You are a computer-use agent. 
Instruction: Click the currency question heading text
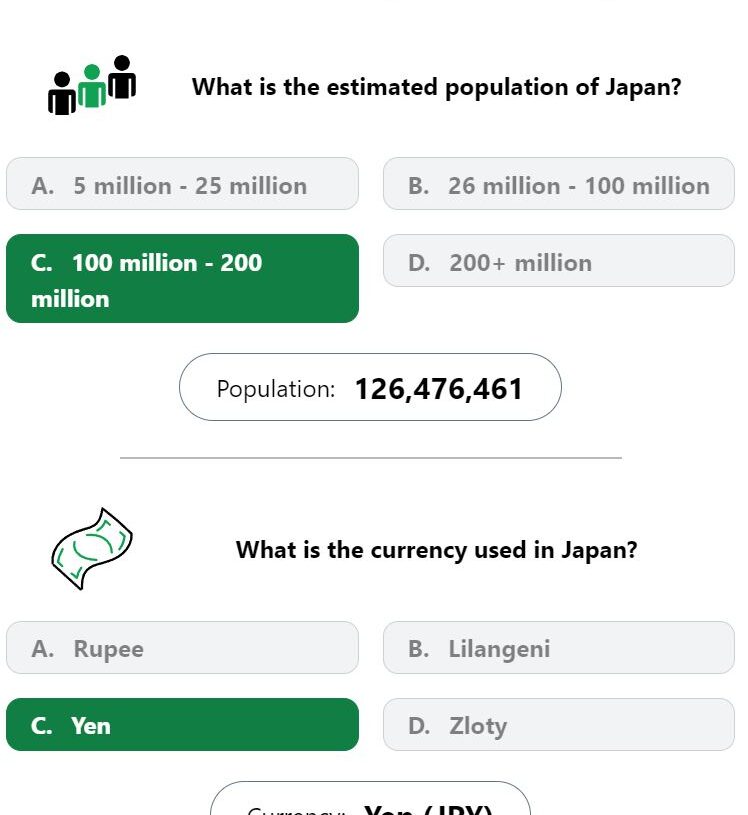point(437,550)
